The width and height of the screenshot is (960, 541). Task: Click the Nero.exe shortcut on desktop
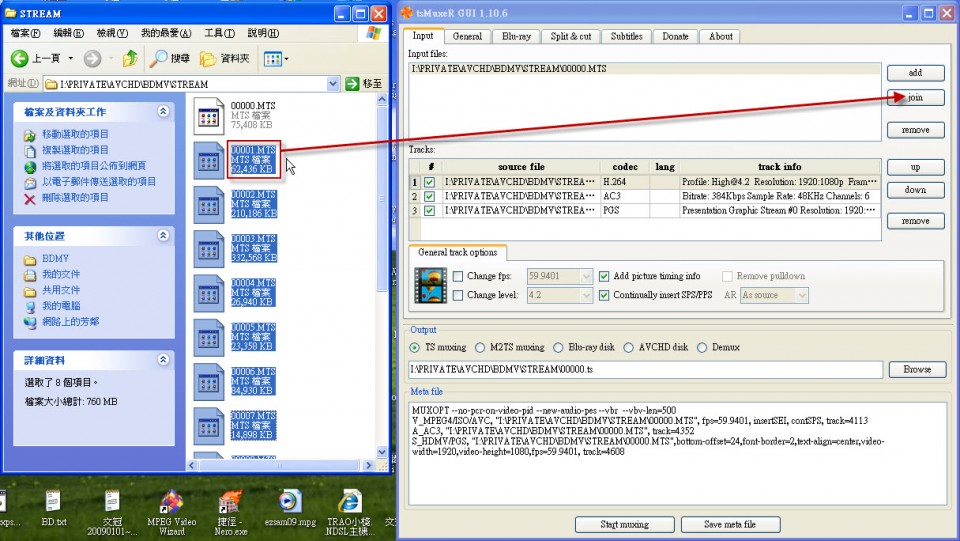coord(230,506)
